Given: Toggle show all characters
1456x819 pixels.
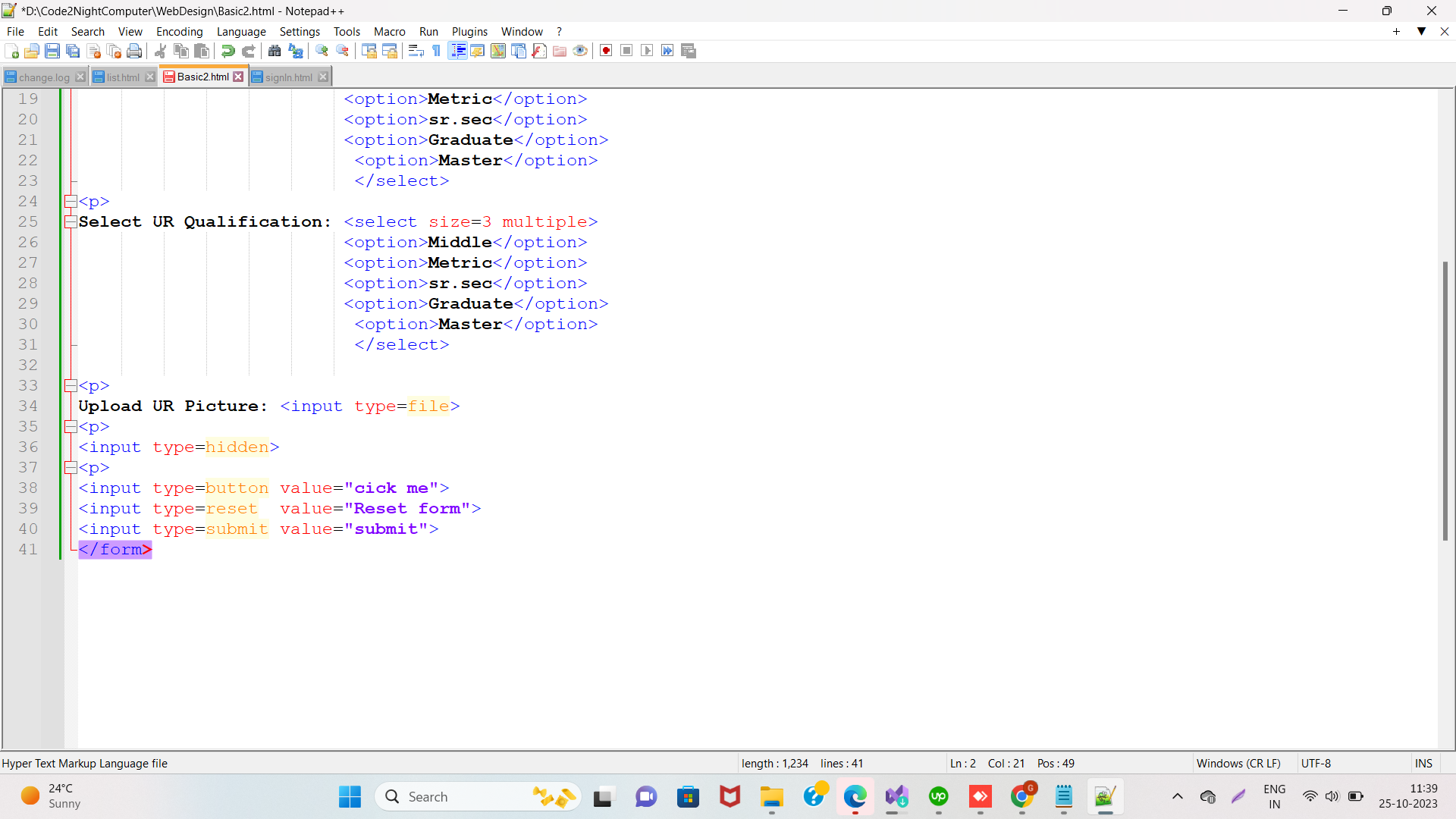Looking at the screenshot, I should [x=436, y=51].
